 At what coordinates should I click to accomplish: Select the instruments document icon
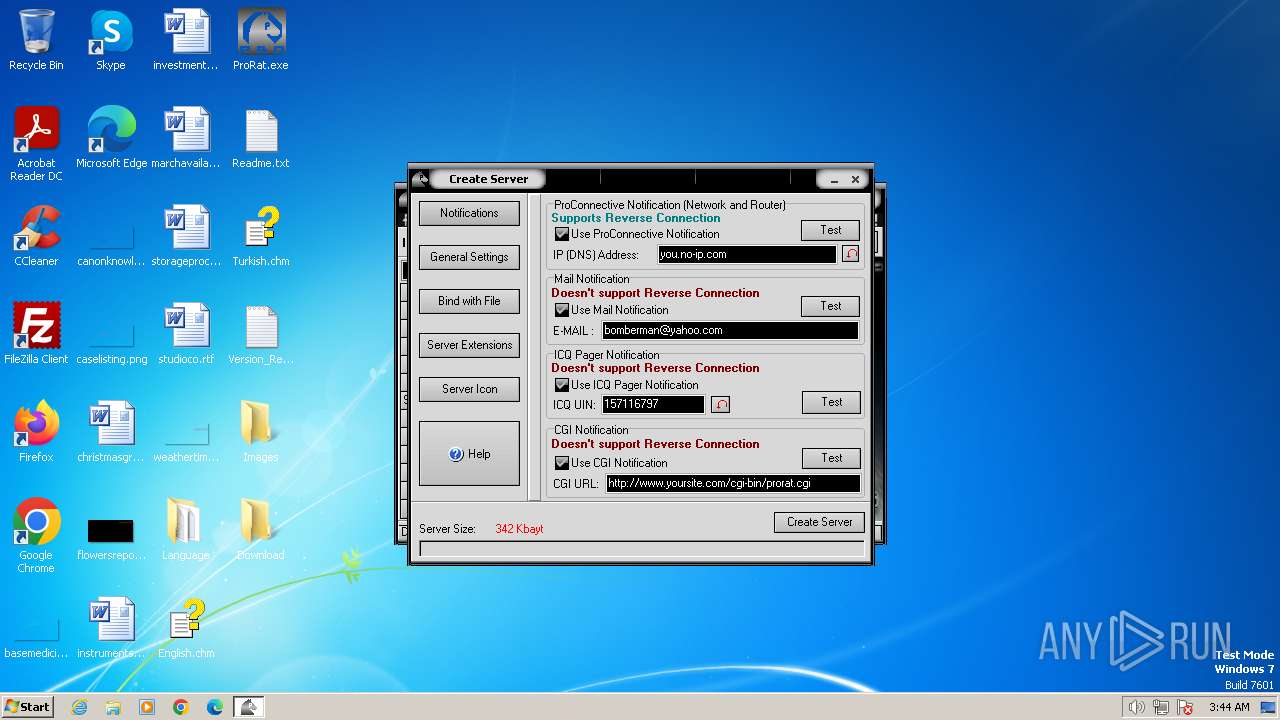[111, 628]
